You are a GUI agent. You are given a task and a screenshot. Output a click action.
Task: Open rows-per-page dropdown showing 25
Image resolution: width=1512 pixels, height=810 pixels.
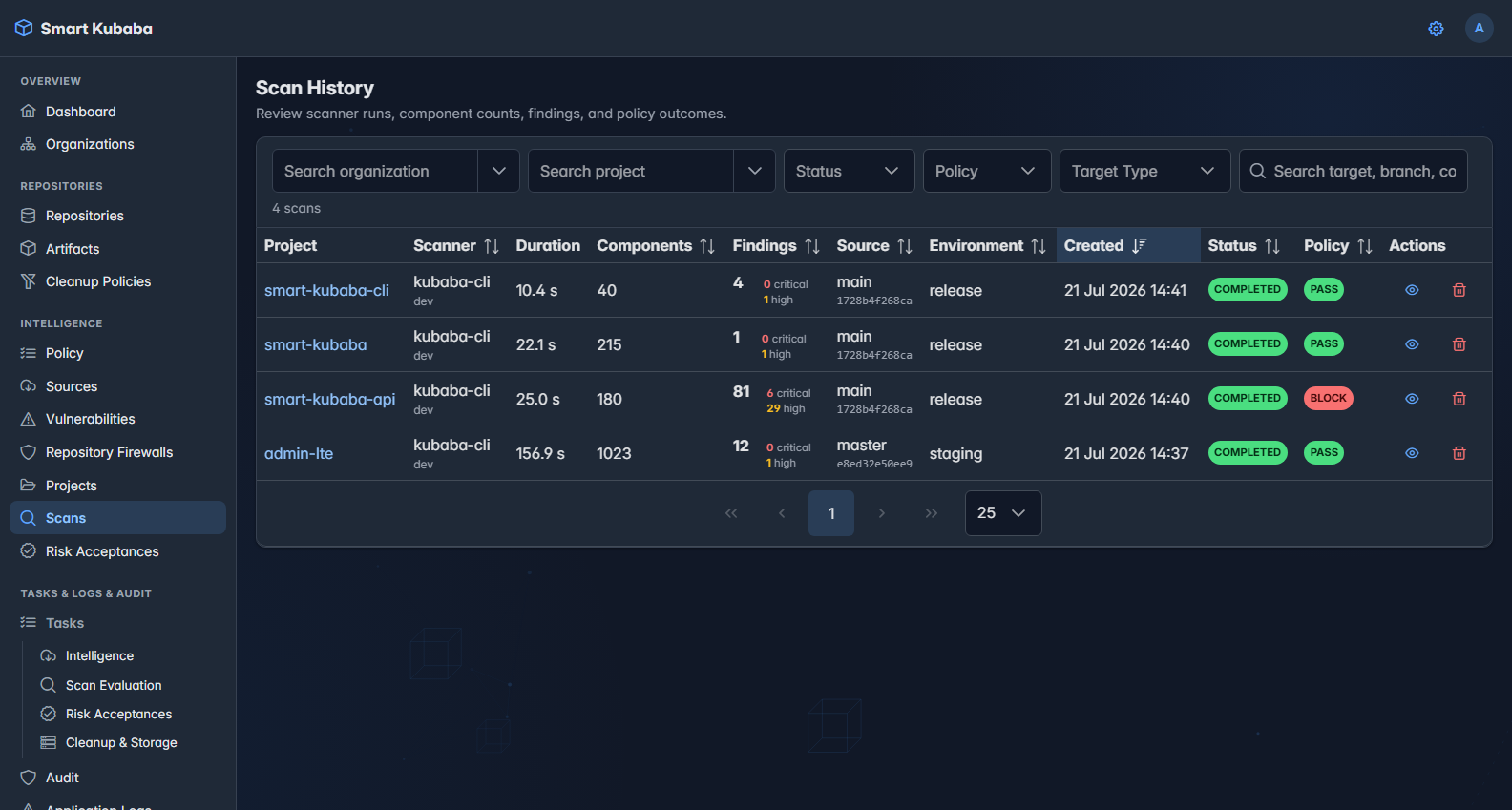pos(1003,513)
